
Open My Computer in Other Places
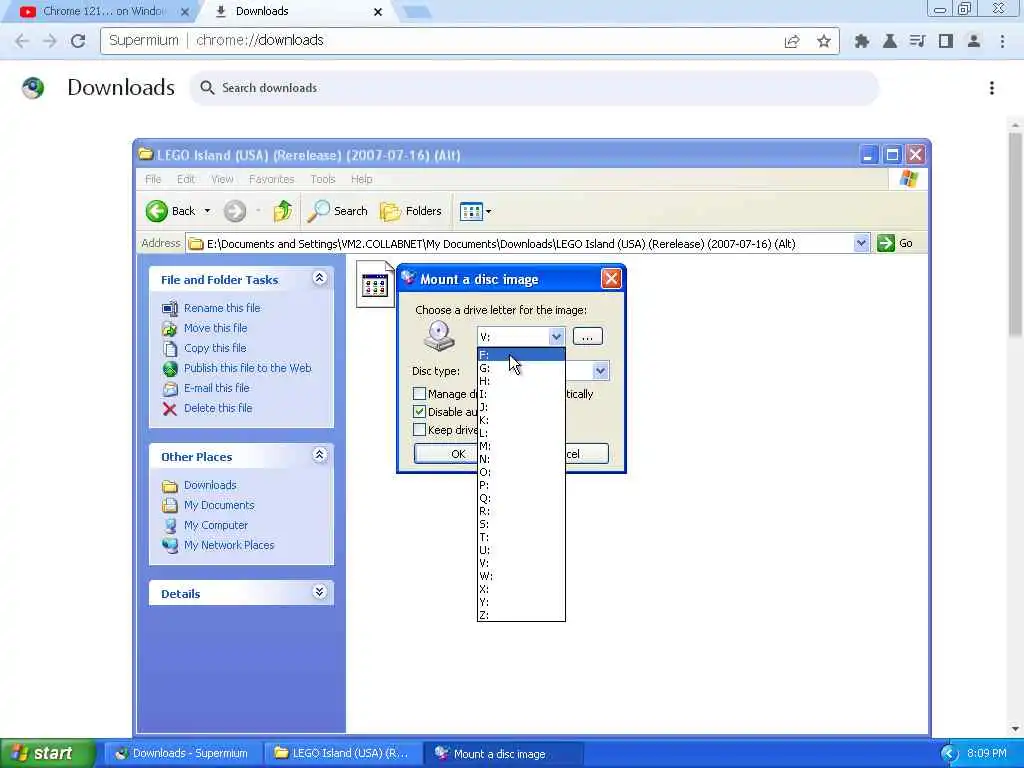(216, 525)
